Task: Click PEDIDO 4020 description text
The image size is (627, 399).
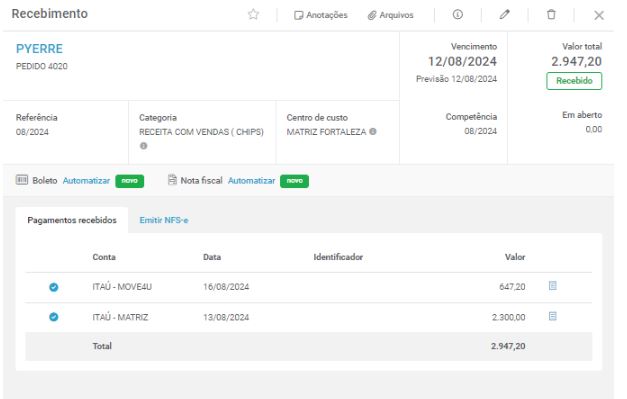Action: pos(42,66)
